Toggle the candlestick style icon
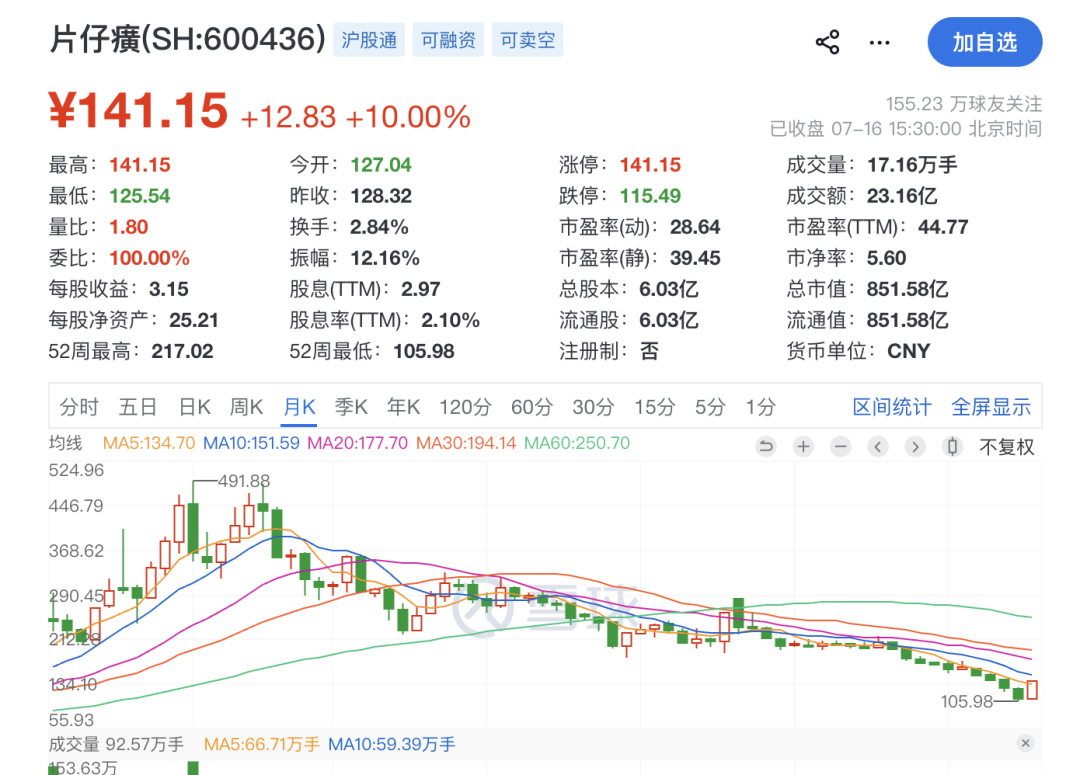This screenshot has width=1080, height=775. tap(952, 447)
